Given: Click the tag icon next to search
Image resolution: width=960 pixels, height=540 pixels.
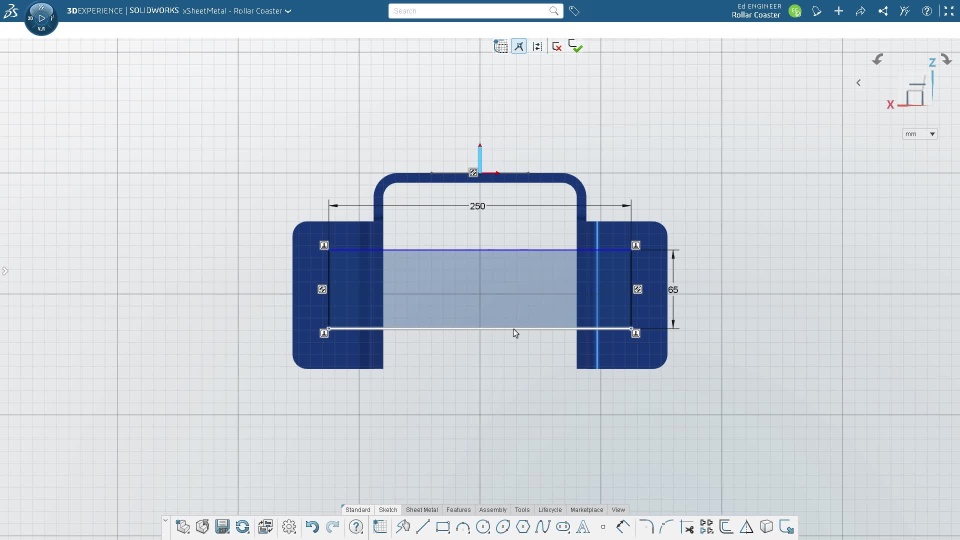Looking at the screenshot, I should (574, 11).
